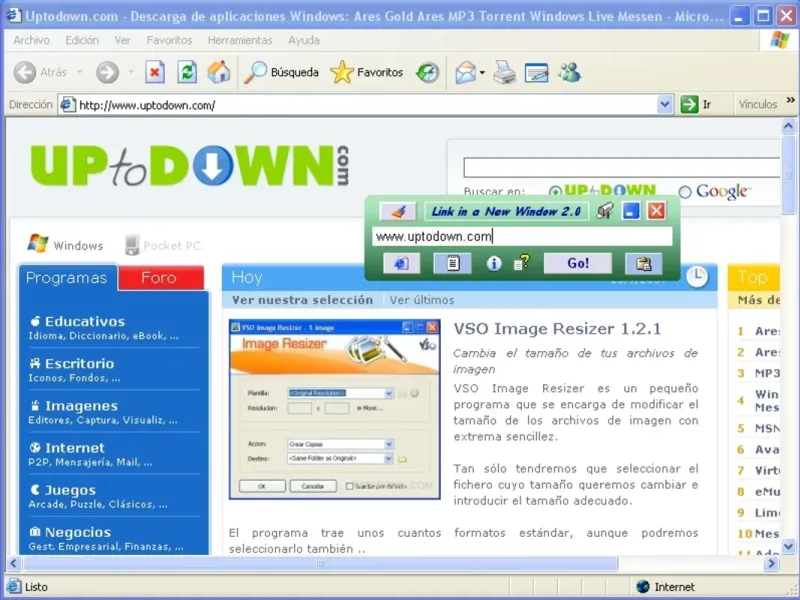Viewport: 800px width, 600px height.
Task: Open the Ayuda menu
Action: [304, 40]
